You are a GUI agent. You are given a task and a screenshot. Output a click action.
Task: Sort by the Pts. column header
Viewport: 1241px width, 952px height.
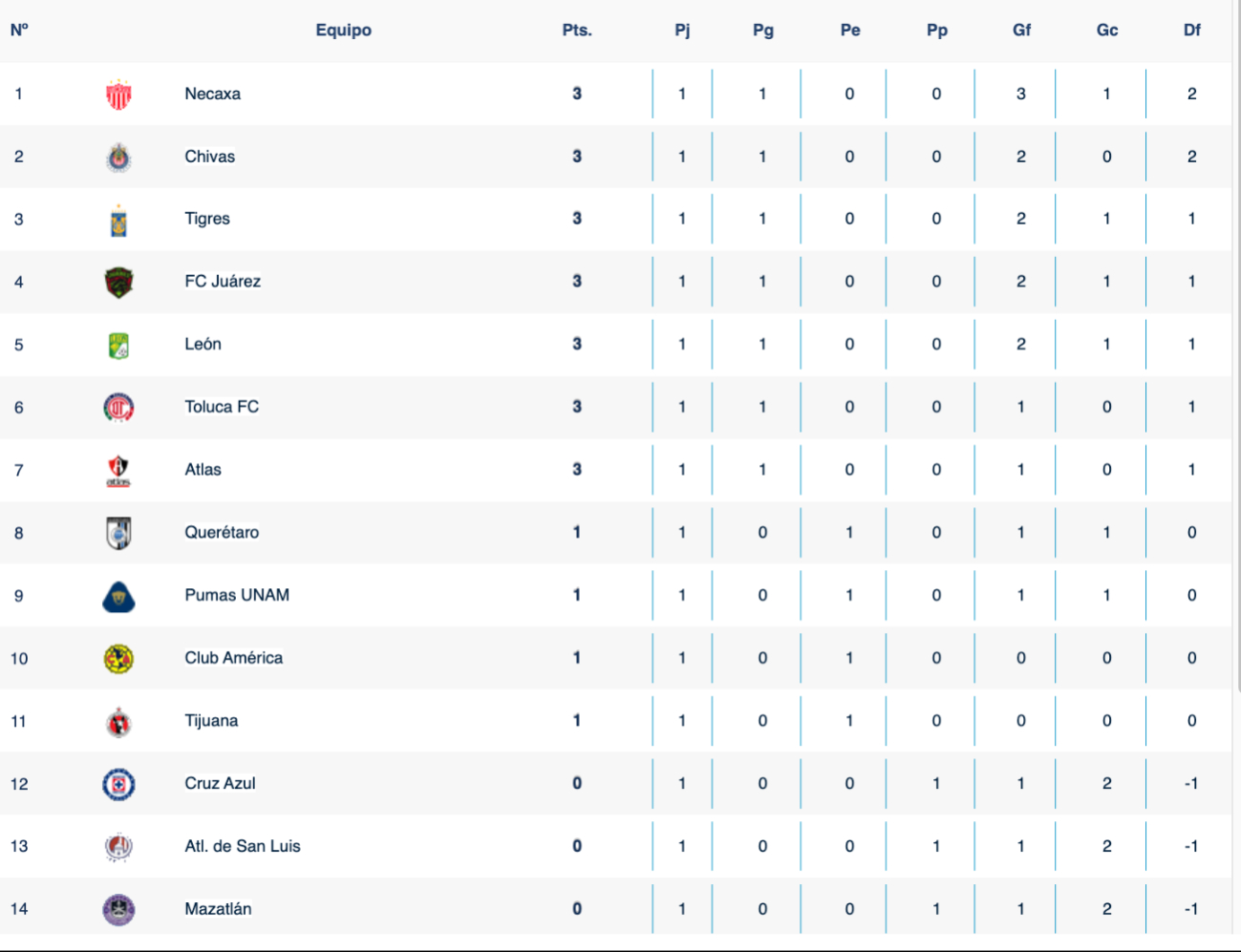click(577, 31)
